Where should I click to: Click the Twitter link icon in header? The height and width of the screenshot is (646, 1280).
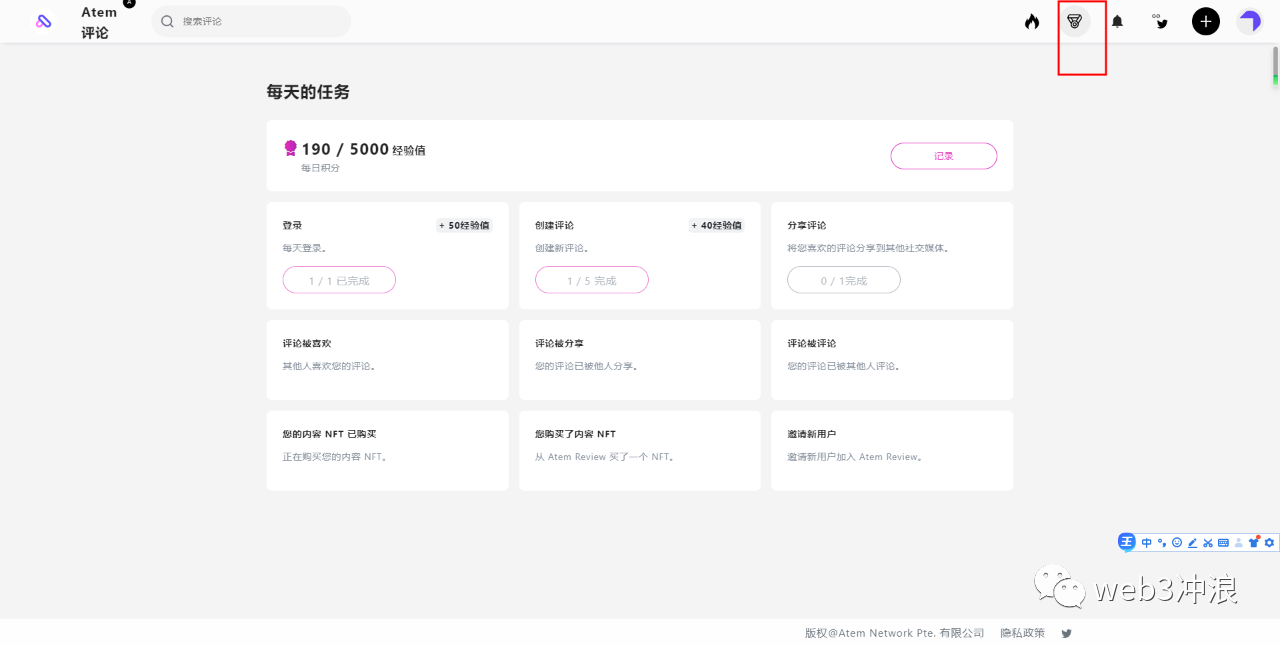[1160, 21]
